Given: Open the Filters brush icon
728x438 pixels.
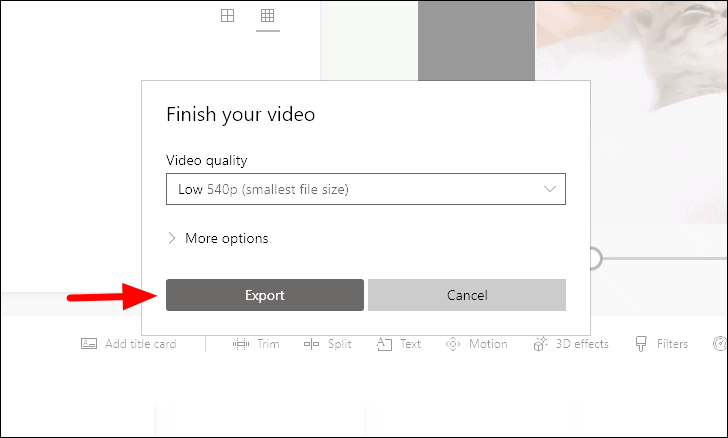Looking at the screenshot, I should click(x=641, y=344).
